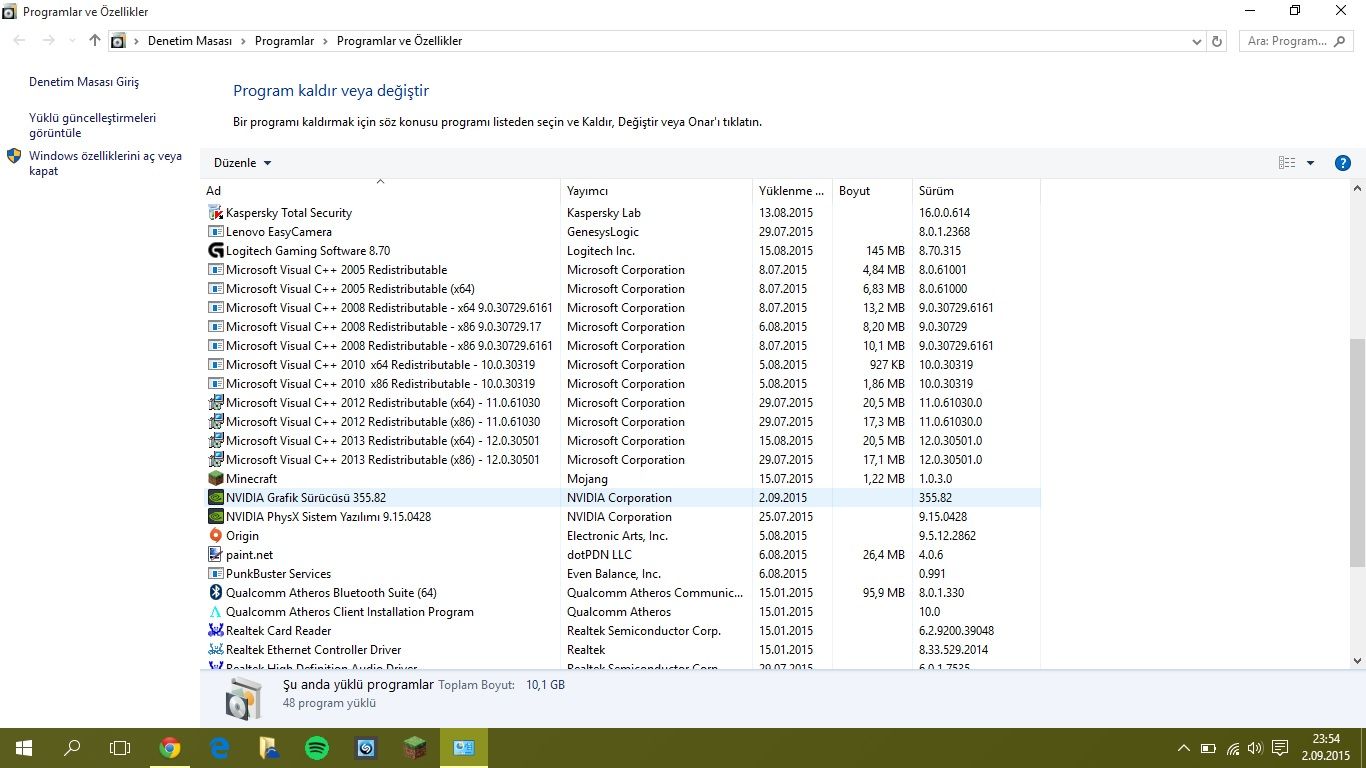Open recent locations dropdown arrow
Image resolution: width=1366 pixels, height=768 pixels.
coord(71,41)
